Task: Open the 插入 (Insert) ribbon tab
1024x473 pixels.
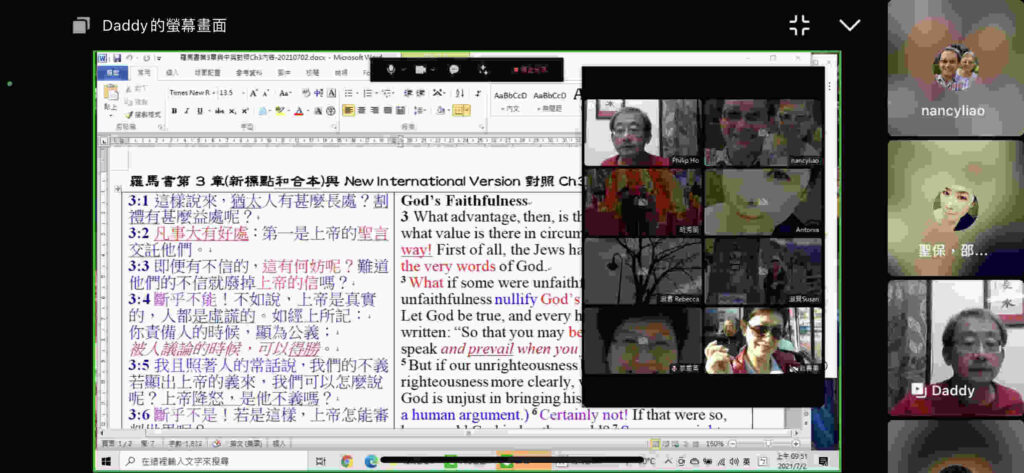Action: click(172, 73)
